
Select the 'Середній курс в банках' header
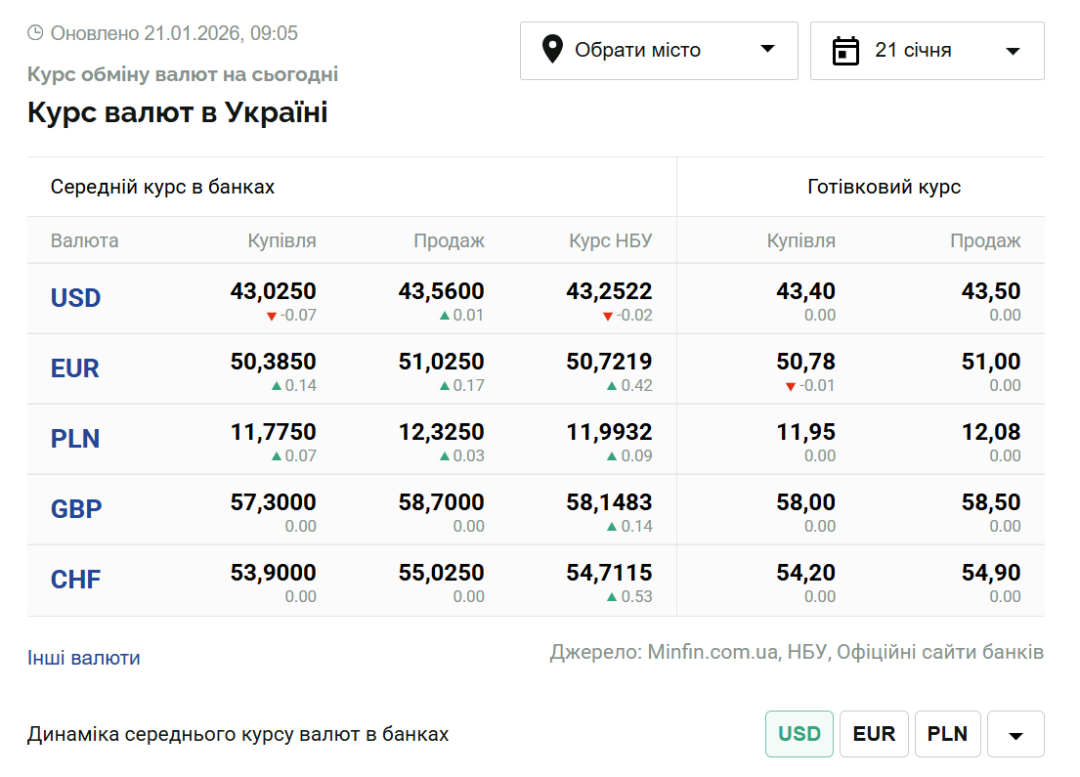coord(163,187)
